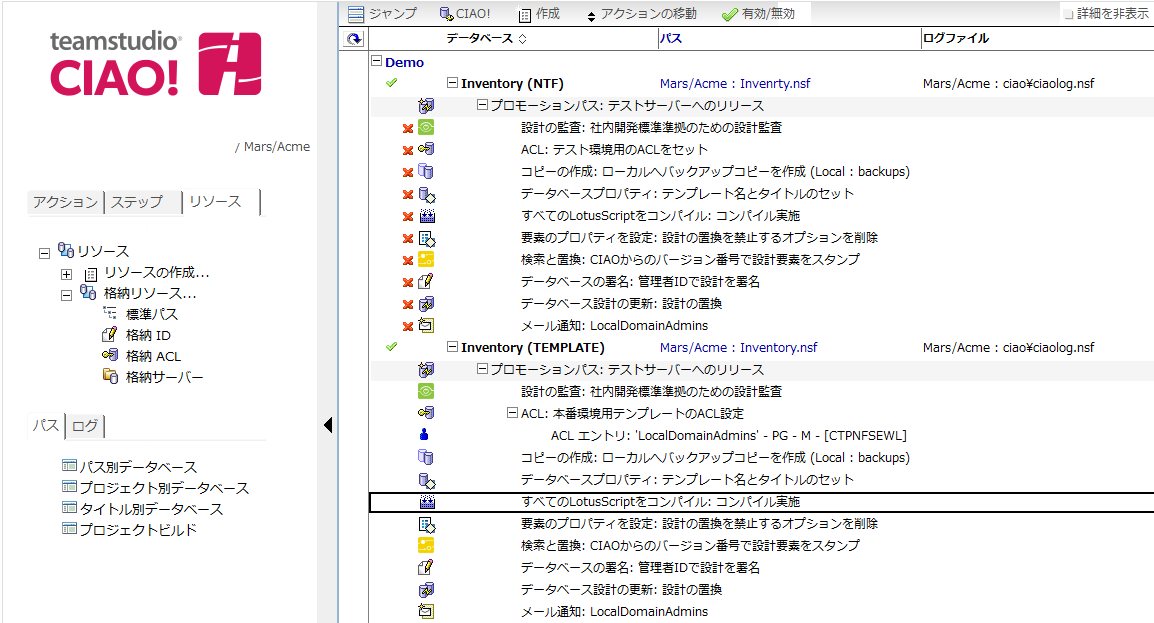Click the mail notification icon in the last row
This screenshot has height=623, width=1154.
click(426, 611)
